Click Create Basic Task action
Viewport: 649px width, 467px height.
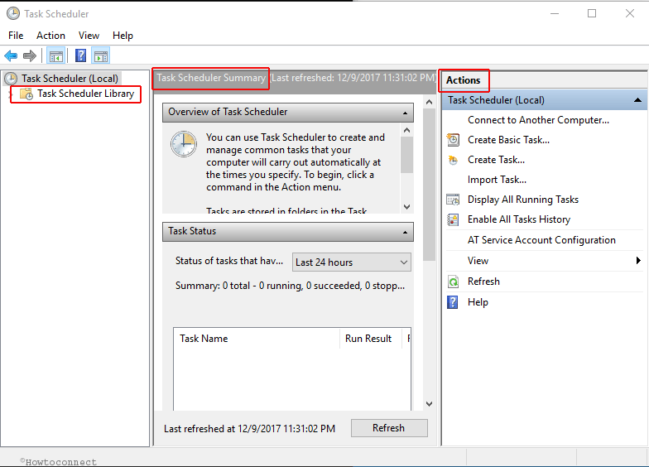(508, 140)
